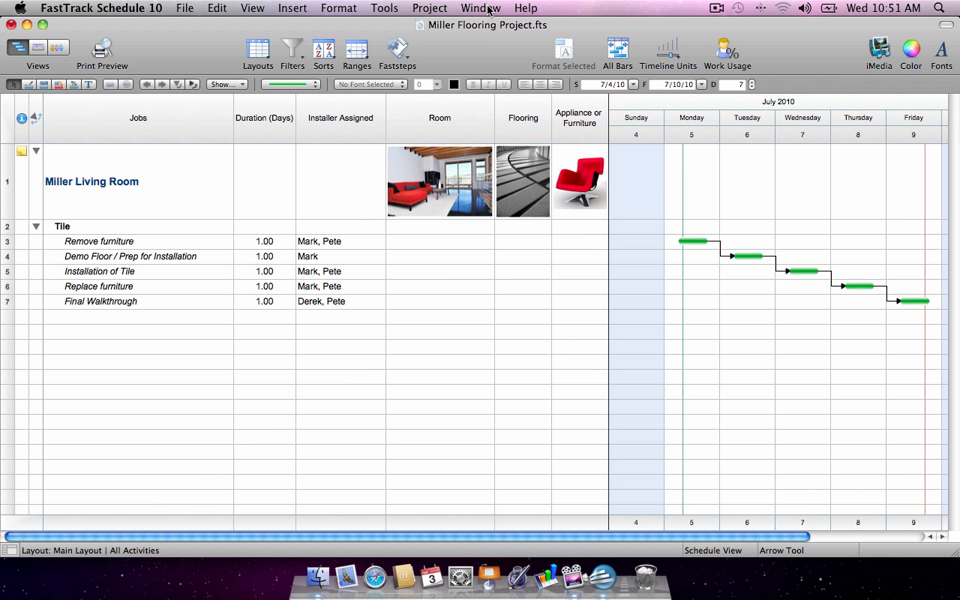Click the yellow note icon on row 1
The image size is (960, 600).
tap(21, 151)
